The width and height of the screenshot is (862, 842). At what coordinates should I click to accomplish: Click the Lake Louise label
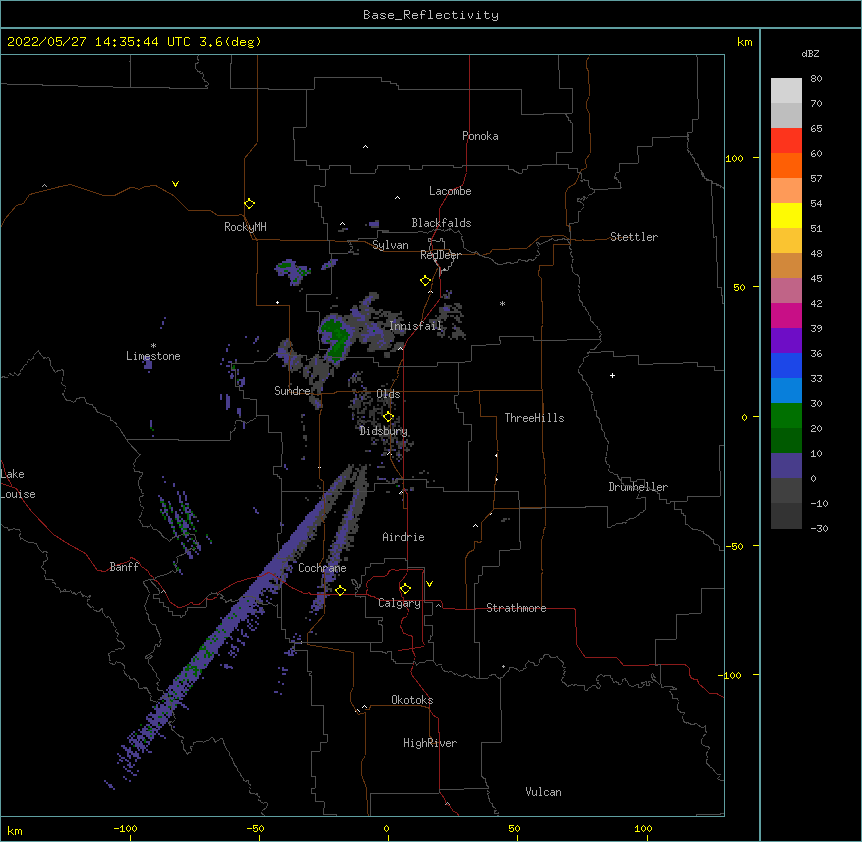pyautogui.click(x=18, y=484)
